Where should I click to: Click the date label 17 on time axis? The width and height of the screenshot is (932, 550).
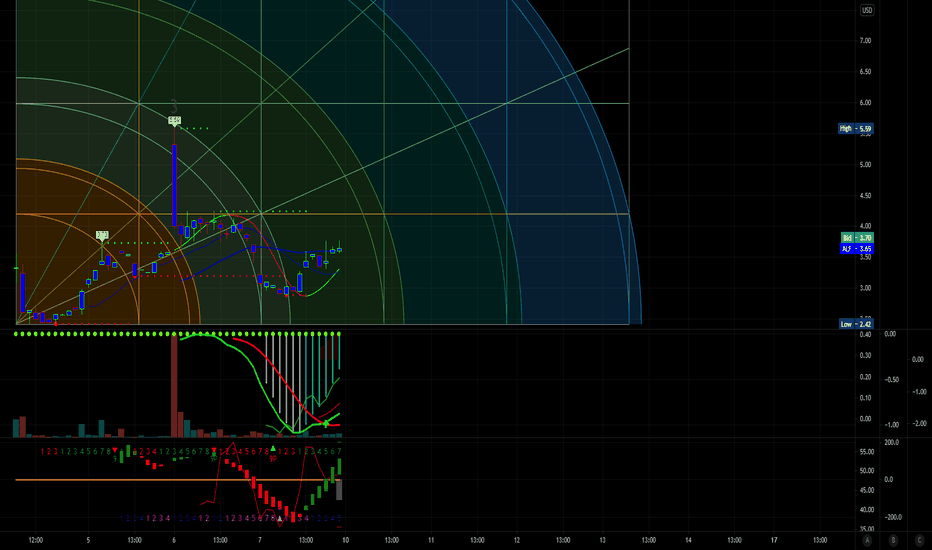click(774, 540)
